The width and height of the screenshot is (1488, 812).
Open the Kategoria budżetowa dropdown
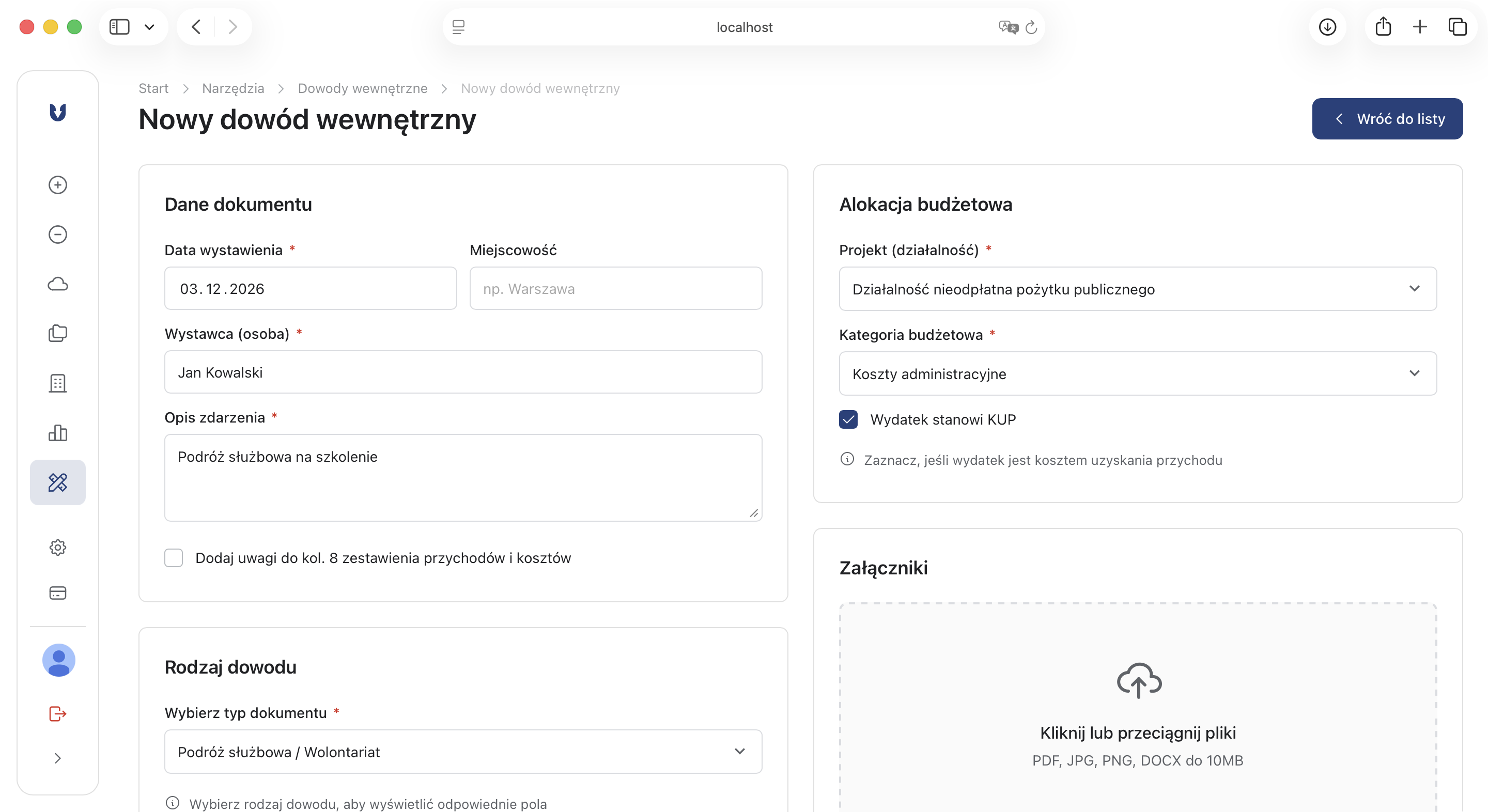[x=1137, y=373]
